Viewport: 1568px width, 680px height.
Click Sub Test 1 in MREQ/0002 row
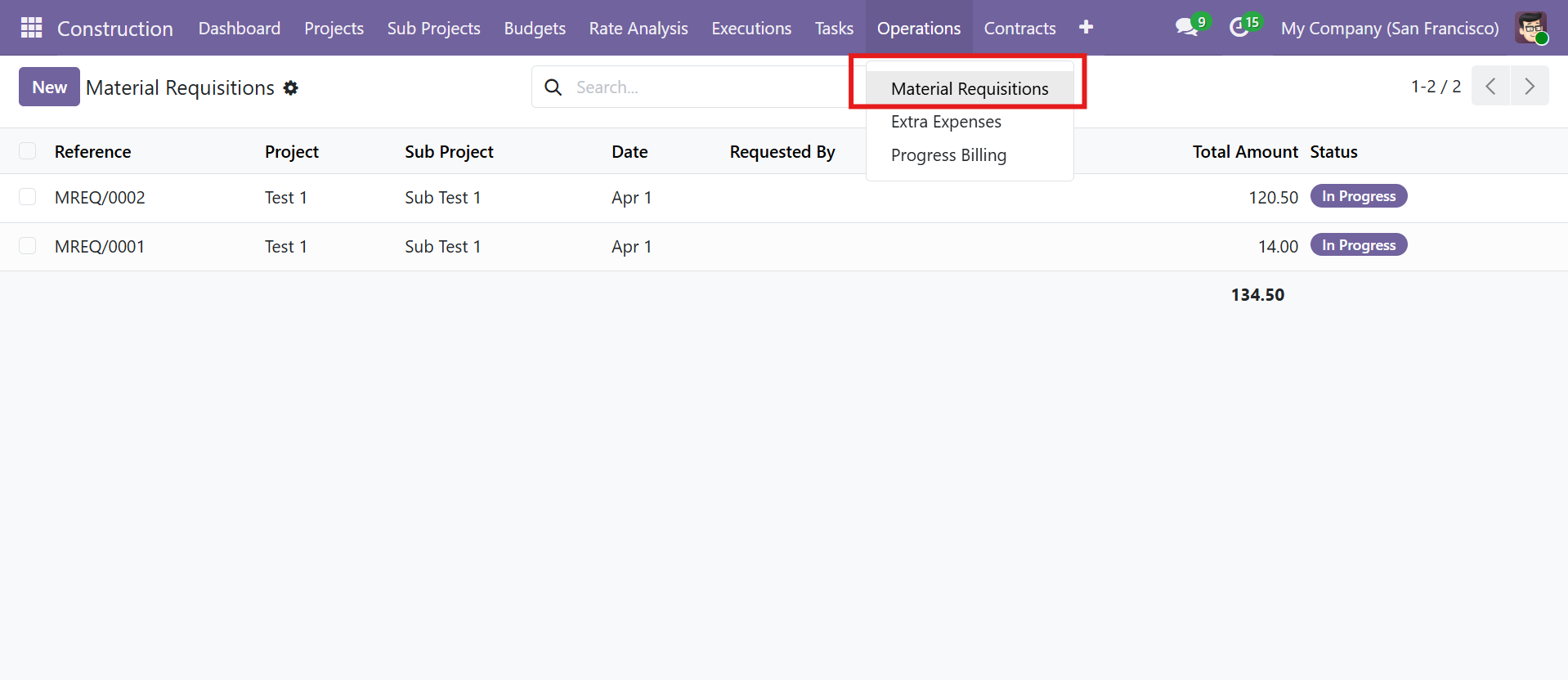tap(442, 198)
